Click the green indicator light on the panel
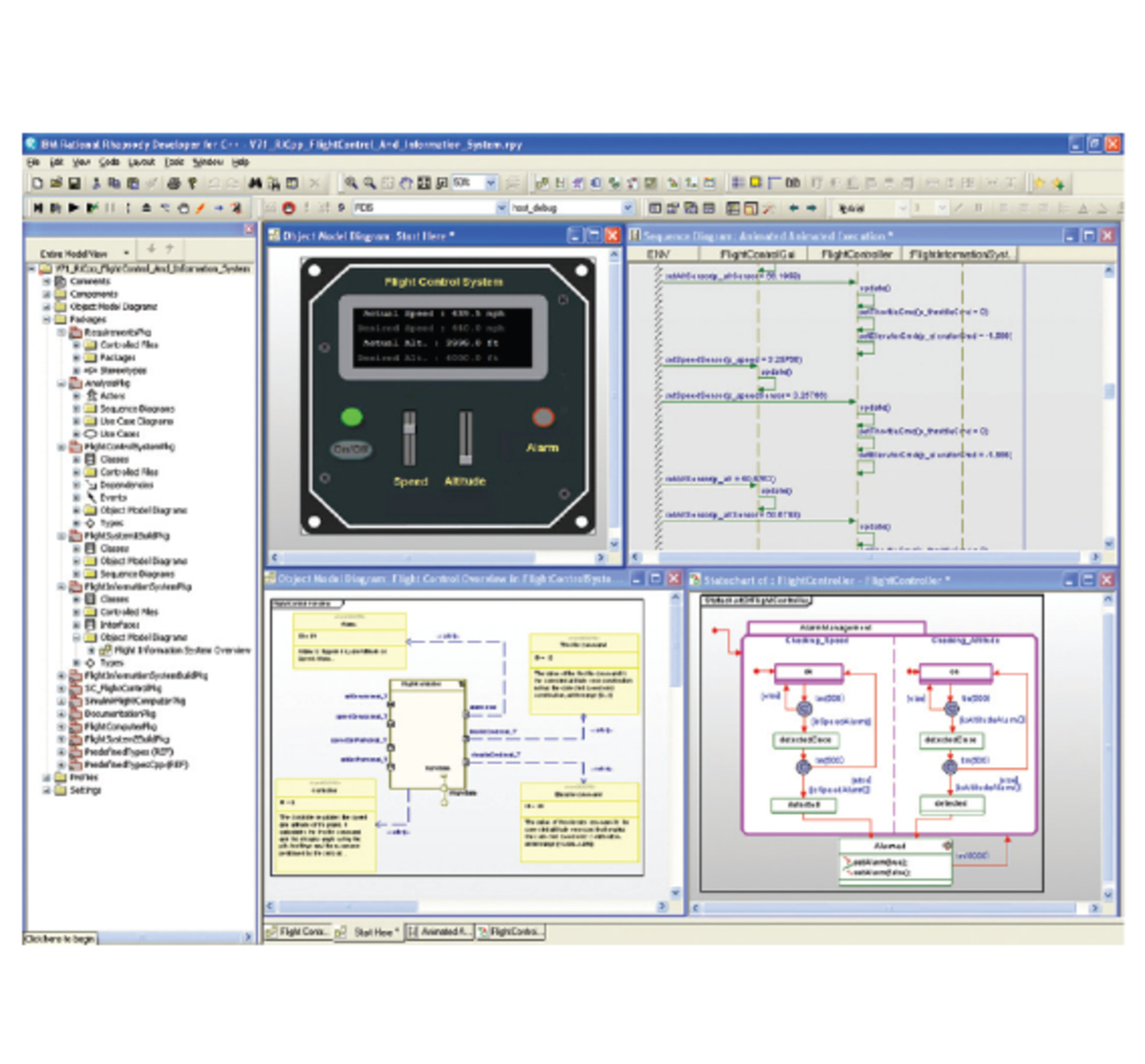Image resolution: width=1145 pixels, height=1064 pixels. tap(352, 417)
